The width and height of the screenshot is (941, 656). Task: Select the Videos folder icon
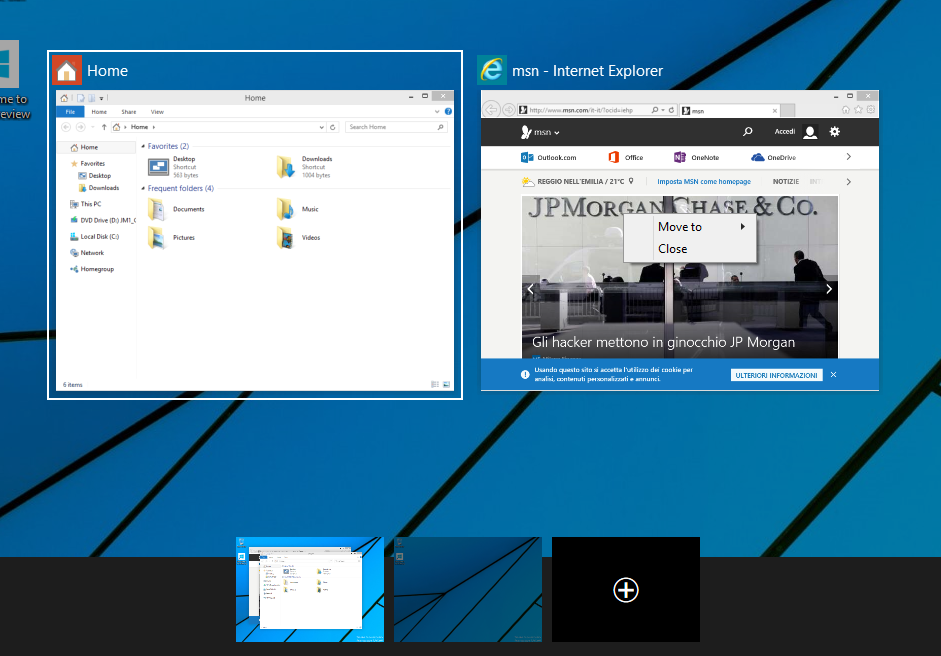point(285,238)
